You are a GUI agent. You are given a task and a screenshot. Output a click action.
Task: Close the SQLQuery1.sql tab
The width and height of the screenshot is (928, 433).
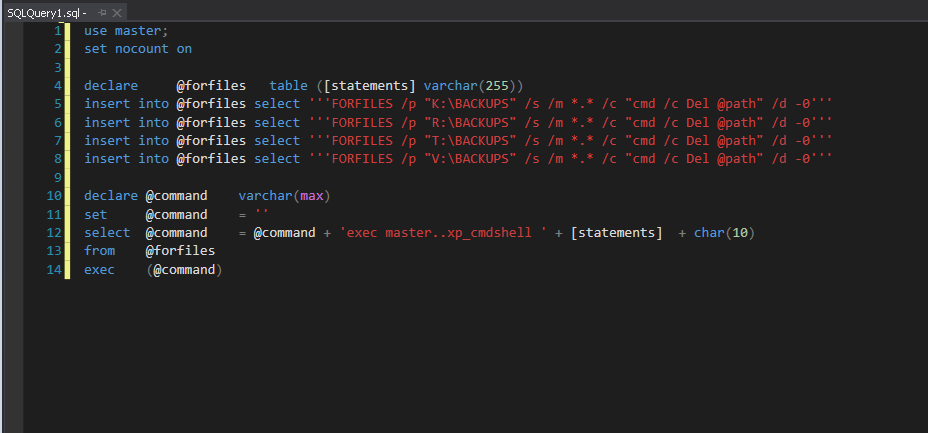click(117, 12)
